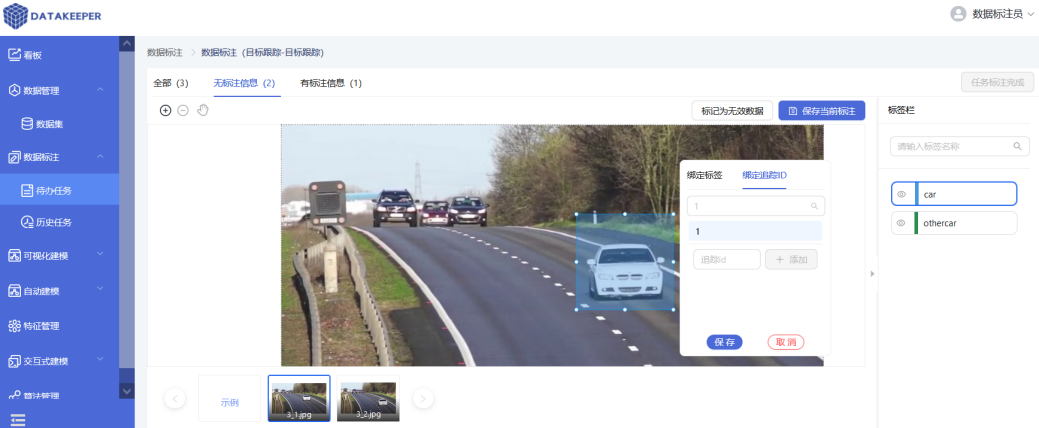This screenshot has height=428, width=1039.
Task: Click the 待办任务 document icon
Action: click(27, 191)
